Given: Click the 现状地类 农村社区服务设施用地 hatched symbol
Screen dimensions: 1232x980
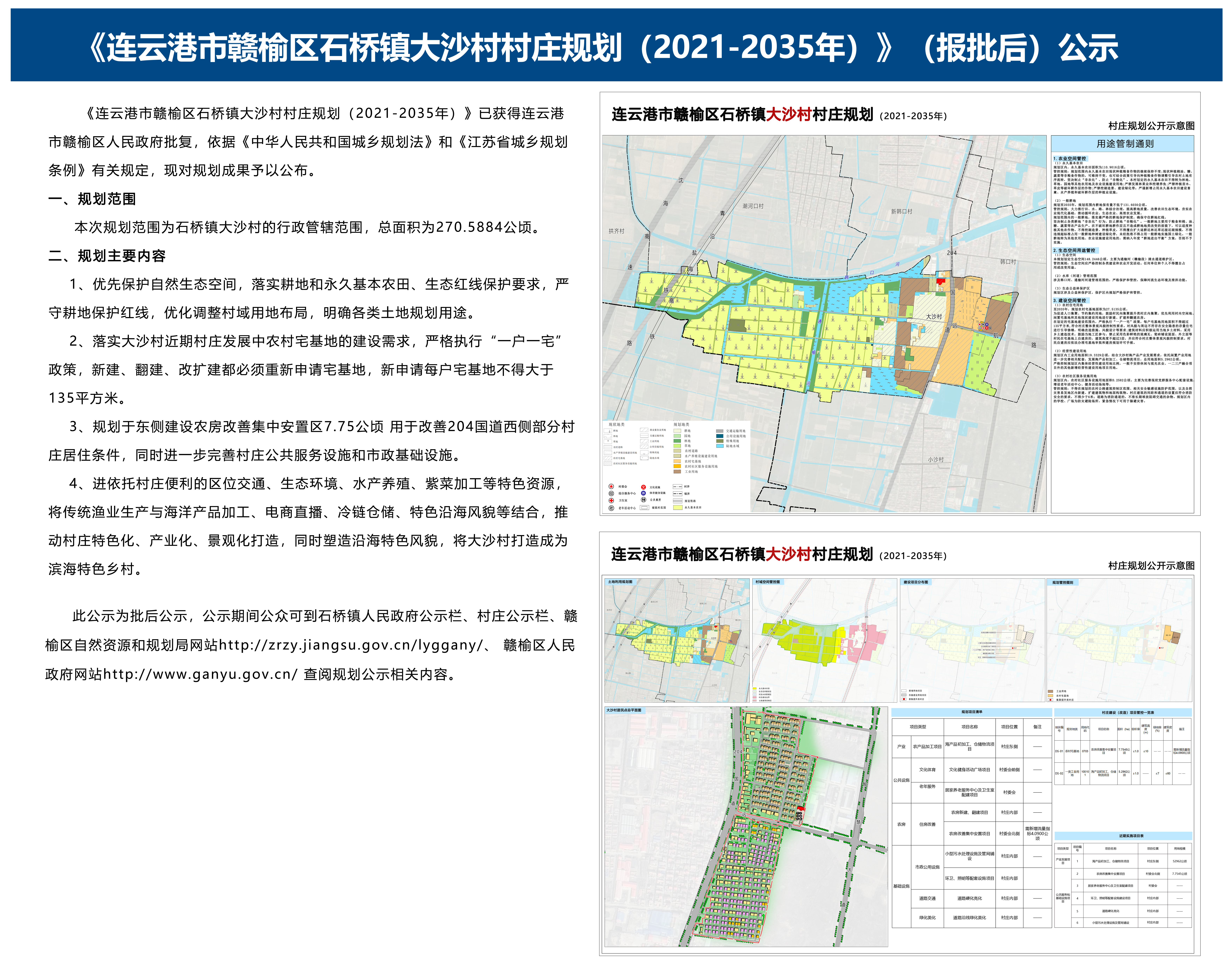Looking at the screenshot, I should pos(608,463).
